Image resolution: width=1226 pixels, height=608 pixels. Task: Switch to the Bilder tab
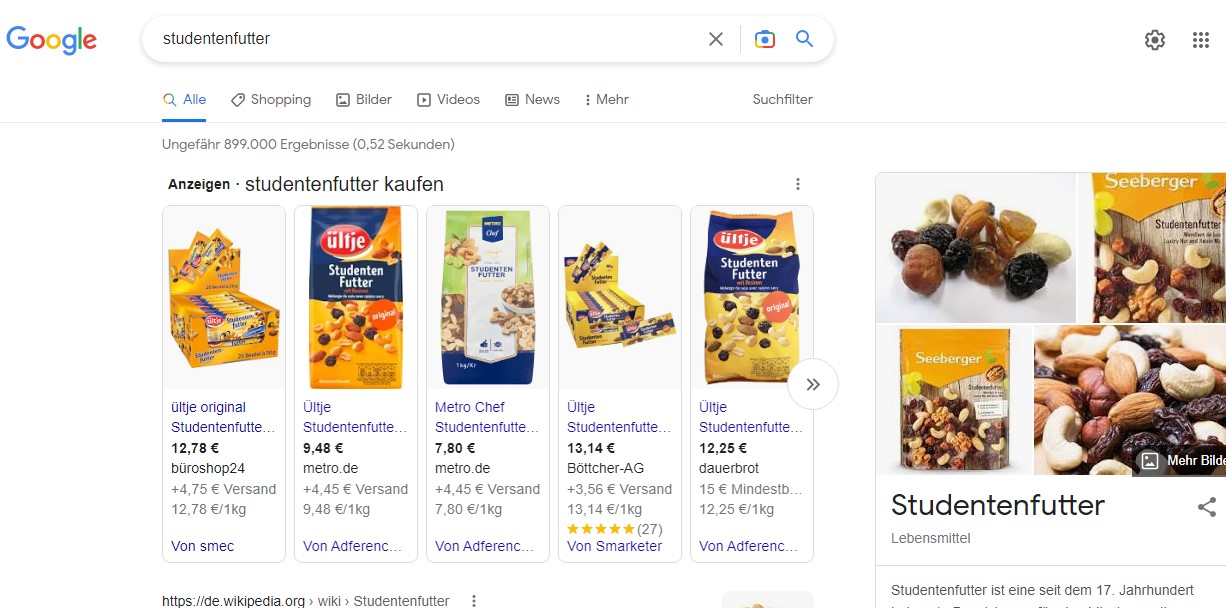364,100
